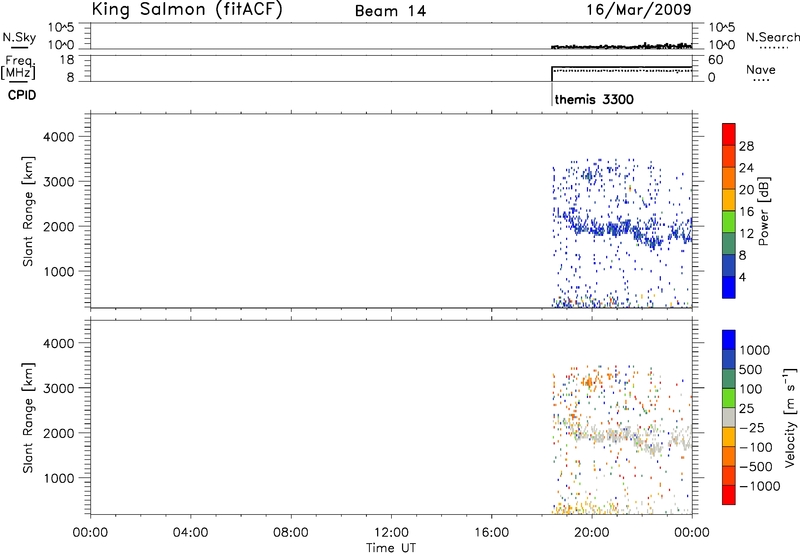This screenshot has height=554, width=800.
Task: Click the "CPID" label
Action: [22, 95]
